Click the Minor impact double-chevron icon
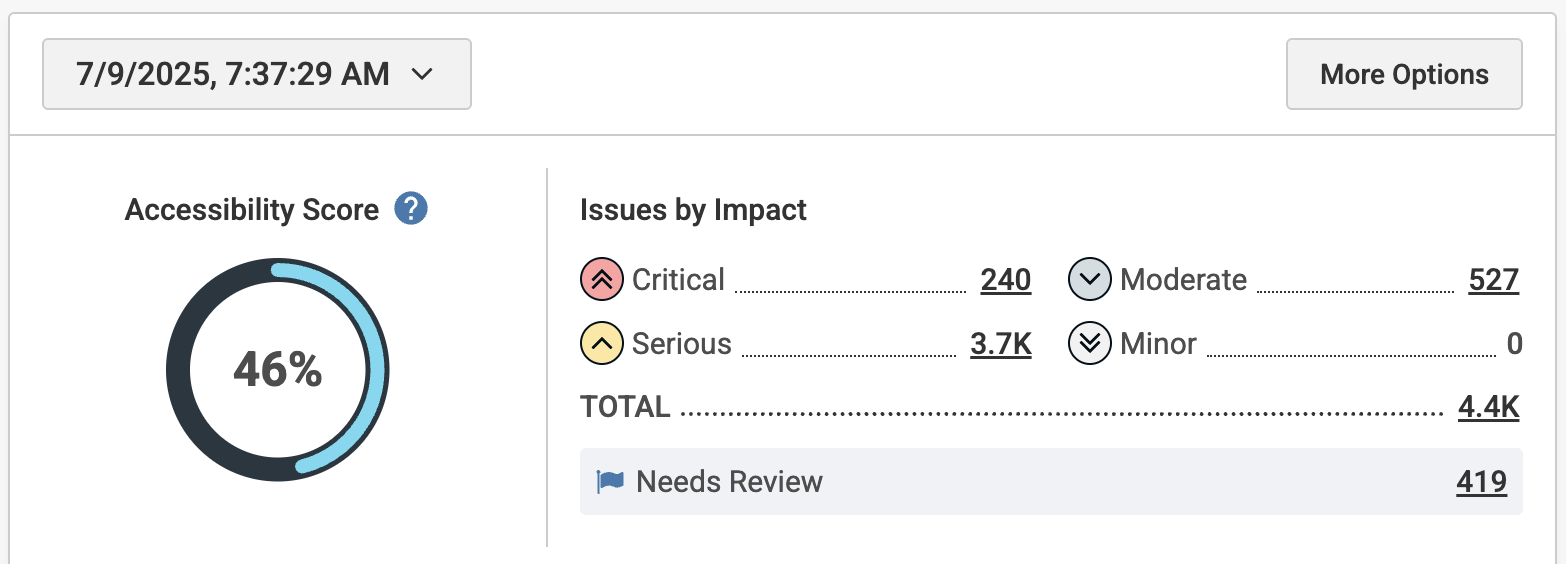The height and width of the screenshot is (564, 1566). coord(1089,344)
